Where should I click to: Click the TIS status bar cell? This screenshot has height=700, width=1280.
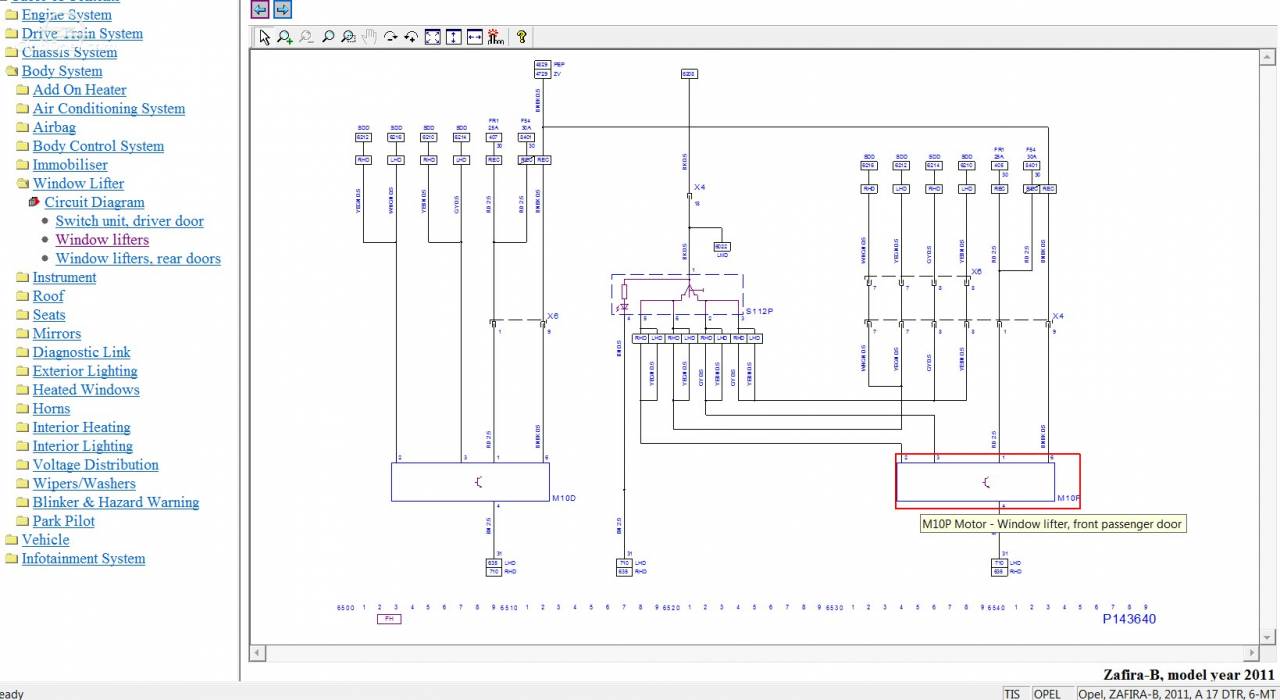coord(1014,693)
